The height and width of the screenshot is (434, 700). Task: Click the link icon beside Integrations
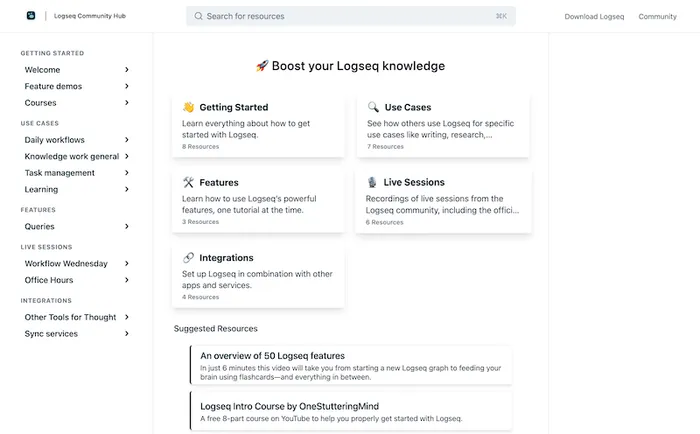click(x=188, y=258)
